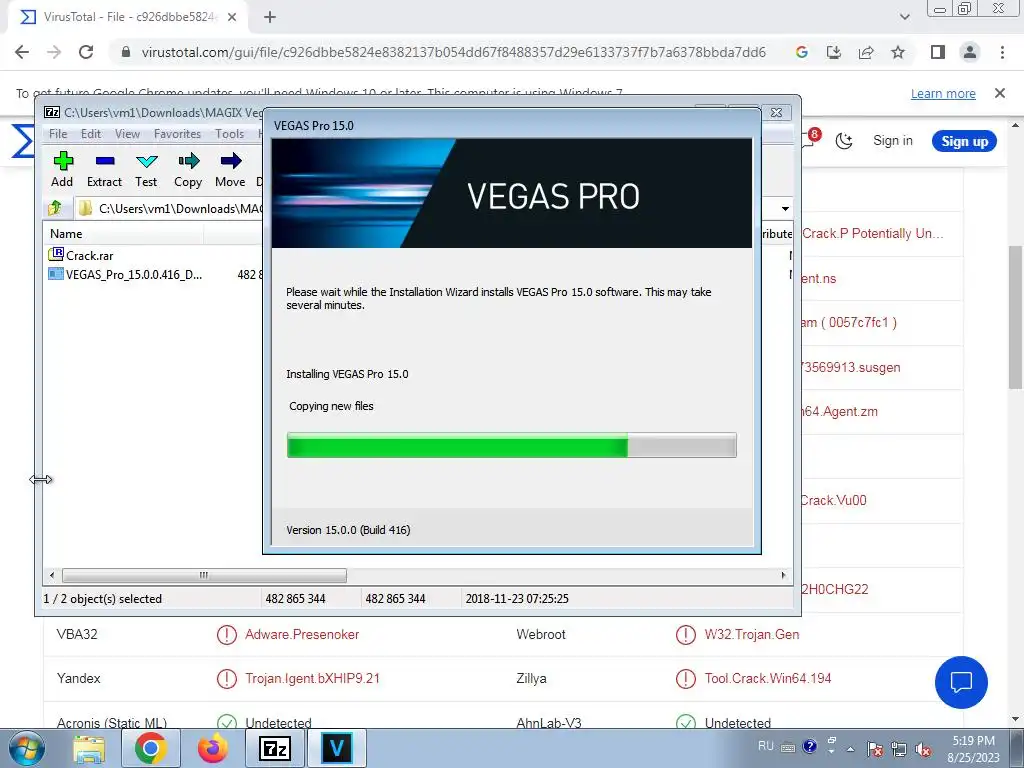Open the View menu in 7-Zip
The height and width of the screenshot is (768, 1024).
tap(127, 134)
